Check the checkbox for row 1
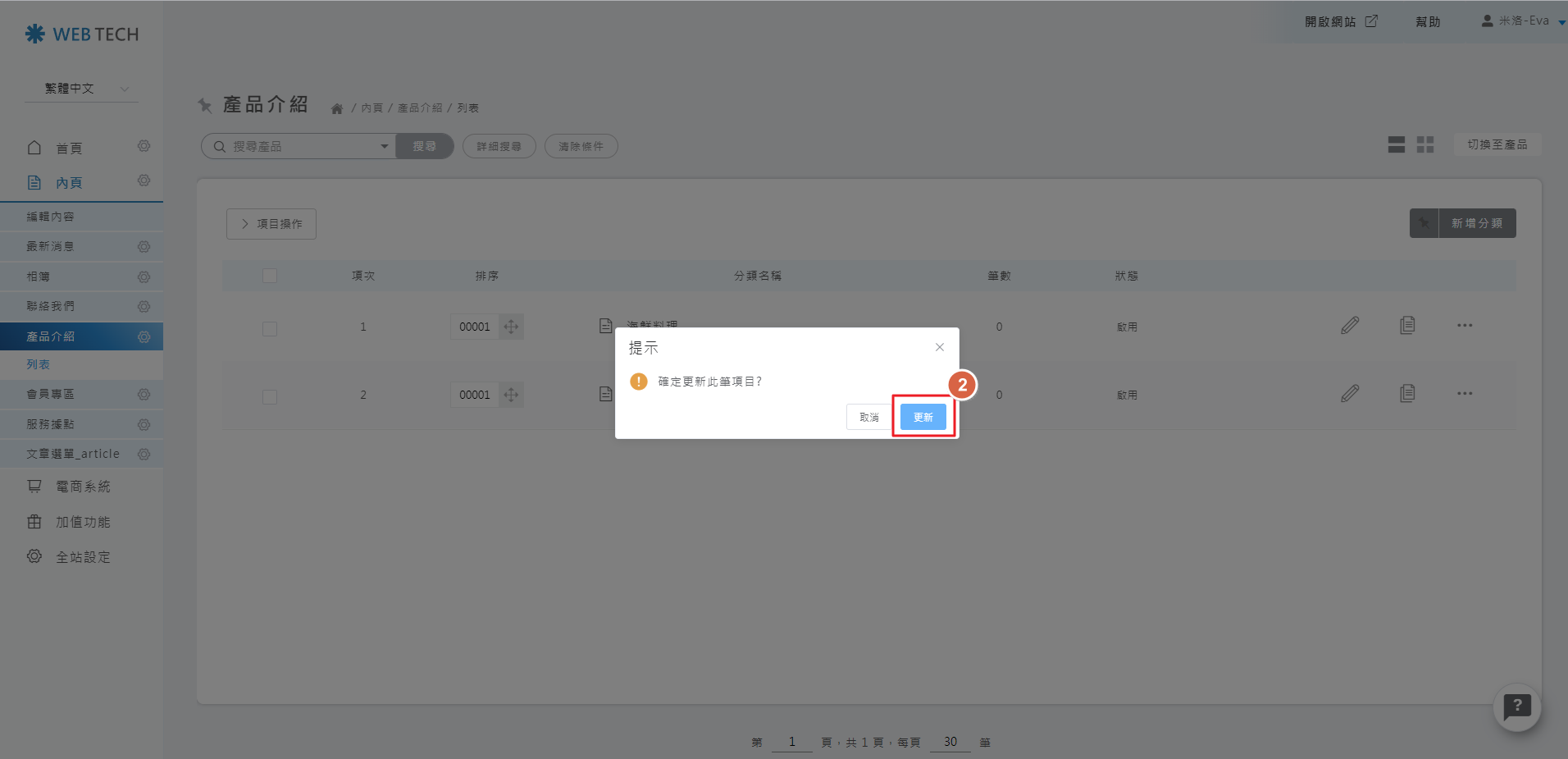Image resolution: width=1568 pixels, height=759 pixels. 270,329
